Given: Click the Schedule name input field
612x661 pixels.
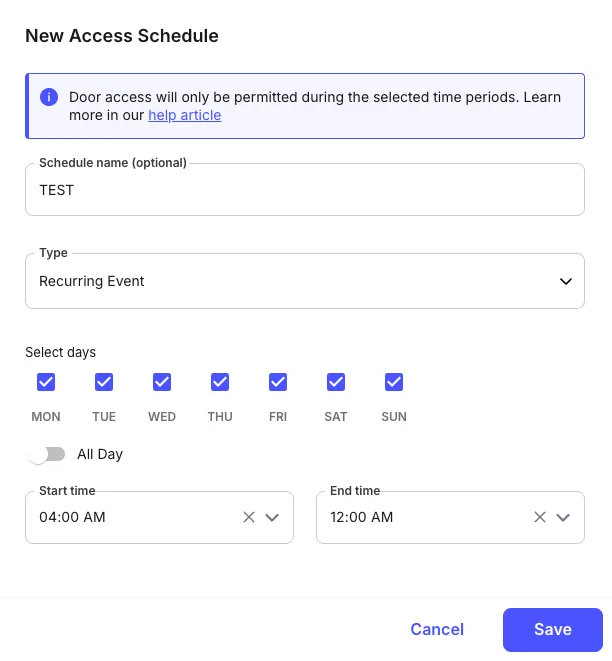Looking at the screenshot, I should [x=304, y=190].
